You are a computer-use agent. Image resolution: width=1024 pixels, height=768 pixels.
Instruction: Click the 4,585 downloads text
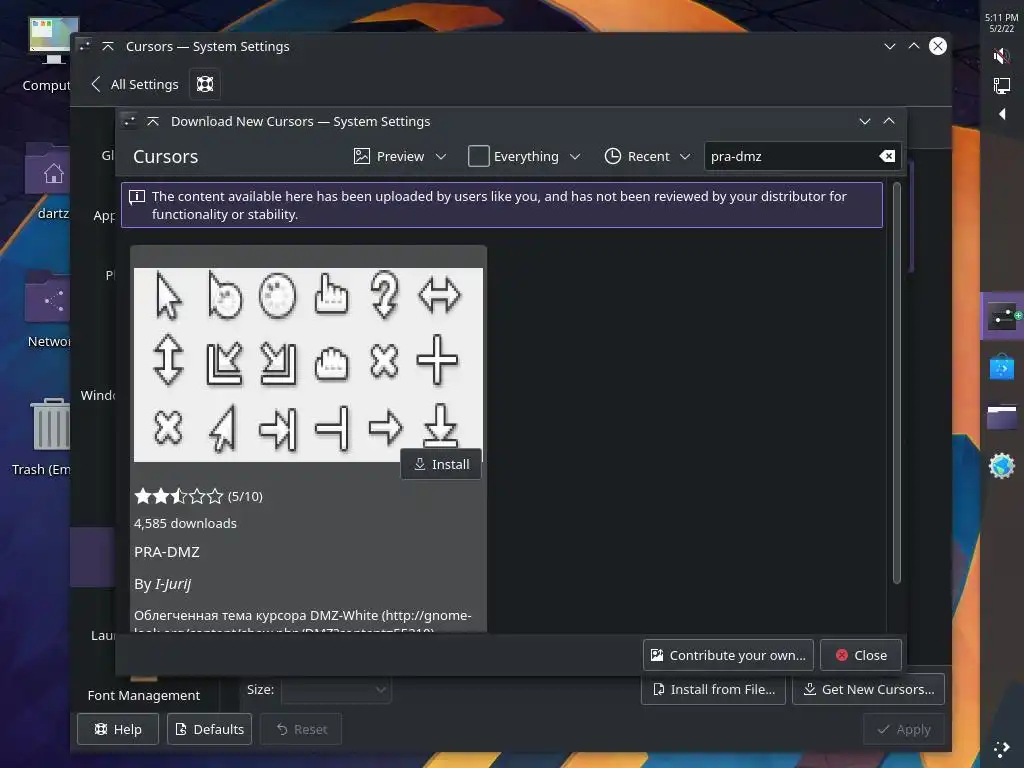(x=185, y=523)
